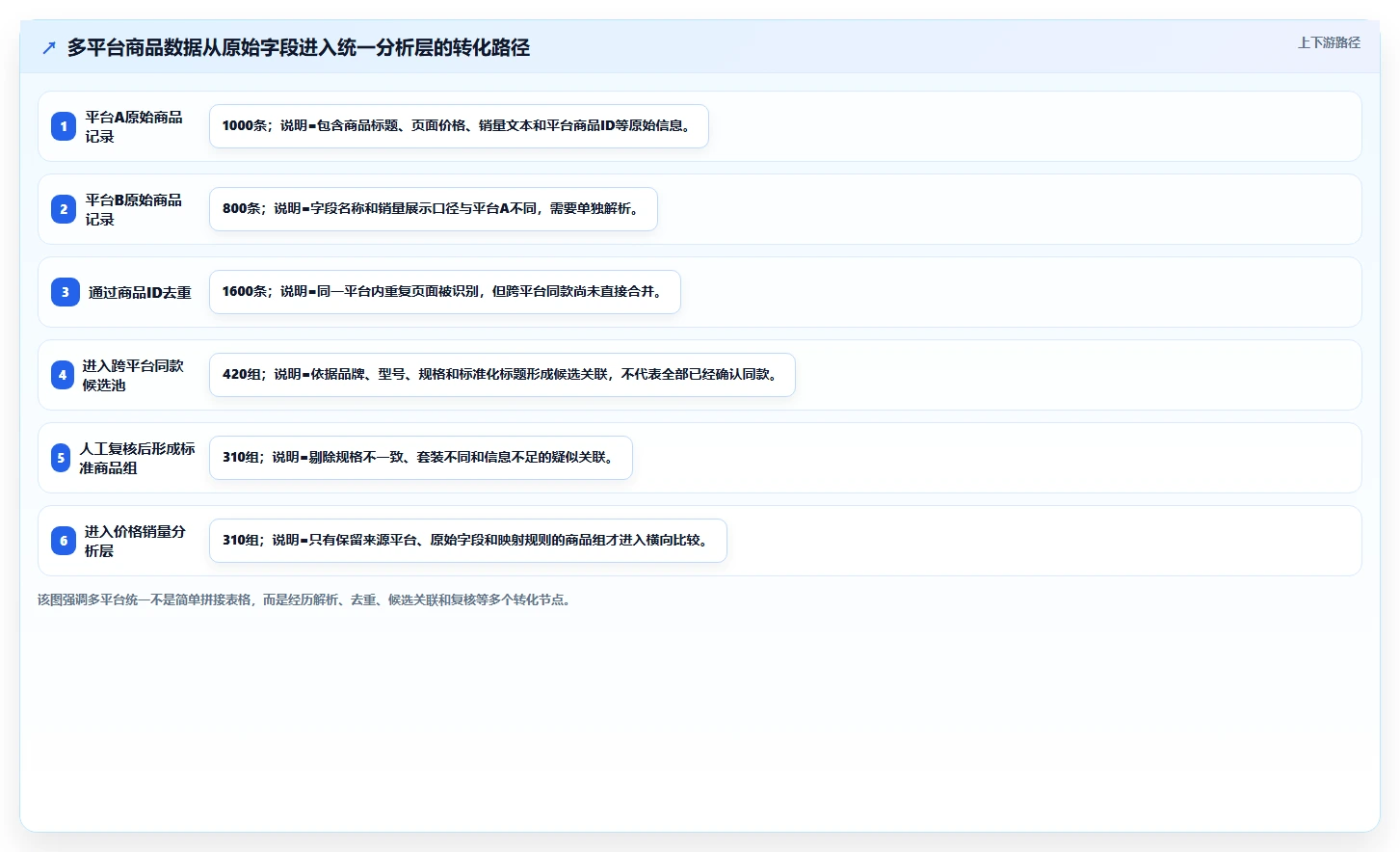Select the number 2 step badge
1400x852 pixels.
pos(64,209)
